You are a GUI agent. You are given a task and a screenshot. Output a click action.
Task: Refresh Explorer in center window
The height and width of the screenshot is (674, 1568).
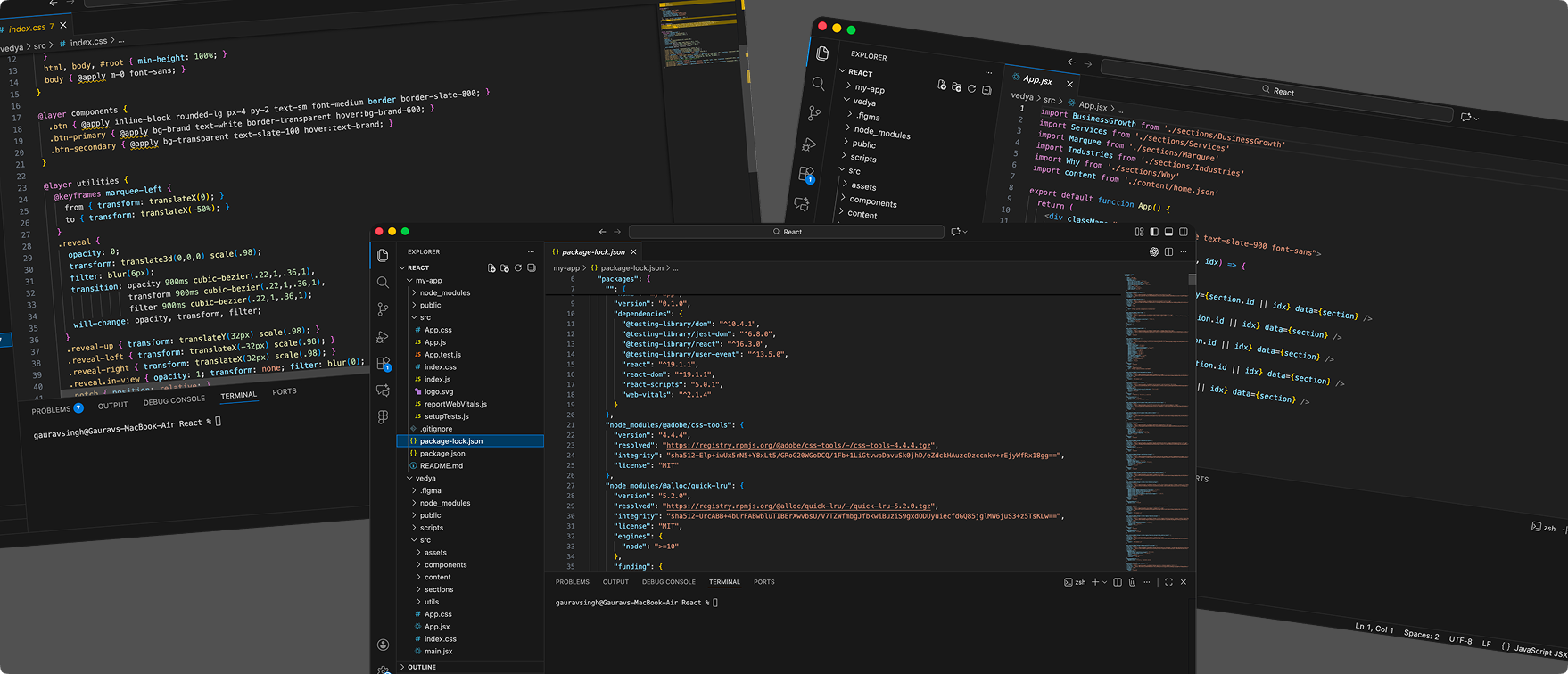click(x=518, y=267)
